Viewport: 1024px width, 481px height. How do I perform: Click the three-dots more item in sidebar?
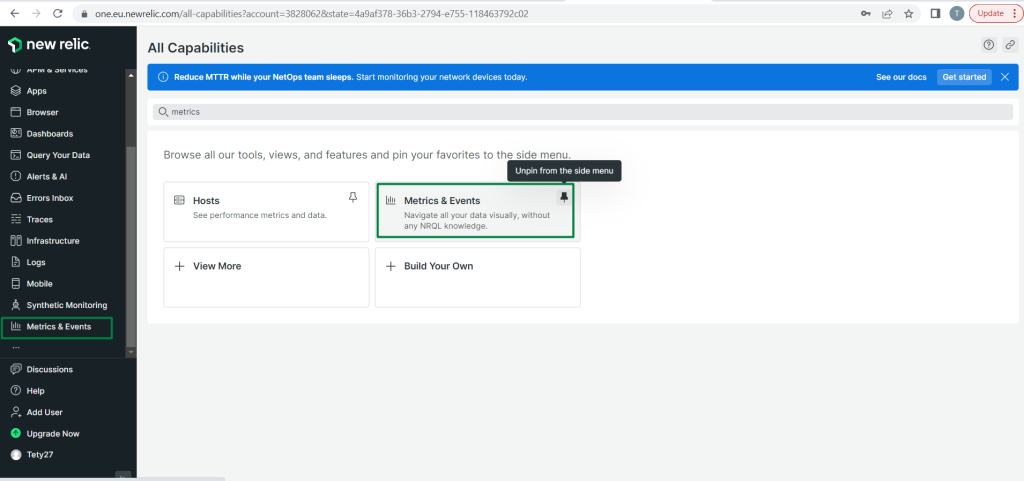[x=16, y=349]
